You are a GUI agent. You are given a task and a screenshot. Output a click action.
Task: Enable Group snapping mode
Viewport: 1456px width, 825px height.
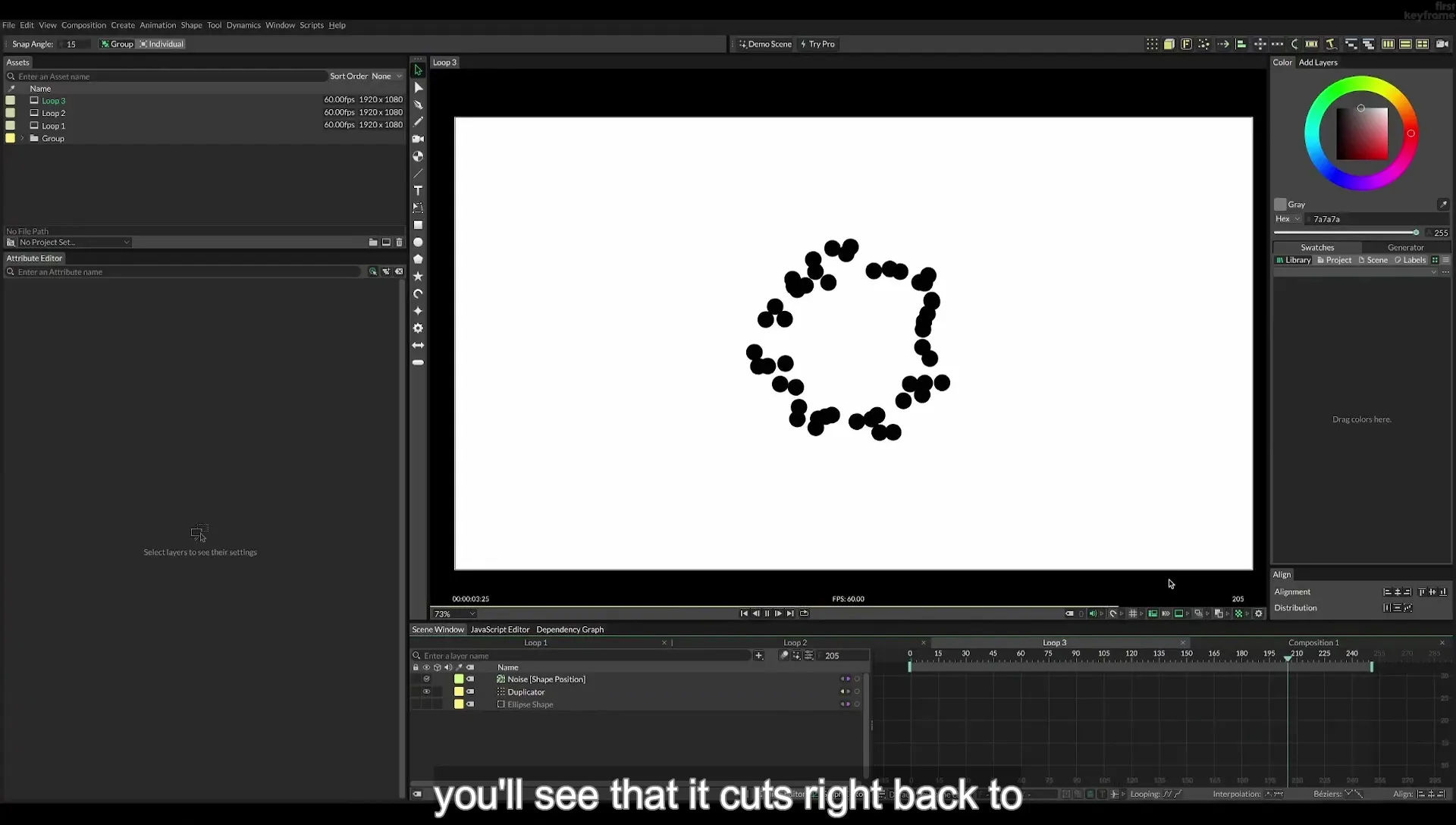117,44
